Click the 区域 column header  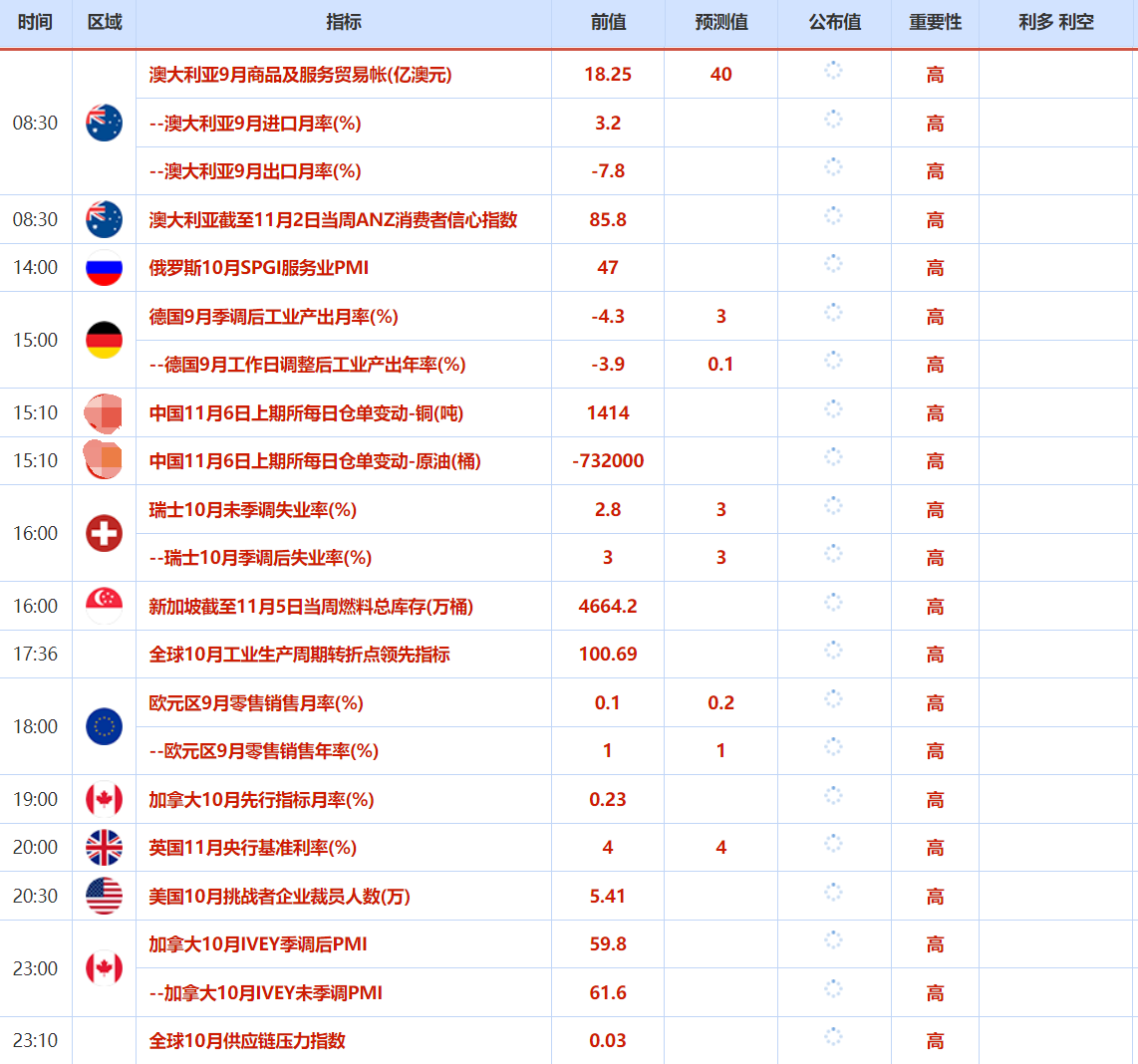click(x=105, y=23)
